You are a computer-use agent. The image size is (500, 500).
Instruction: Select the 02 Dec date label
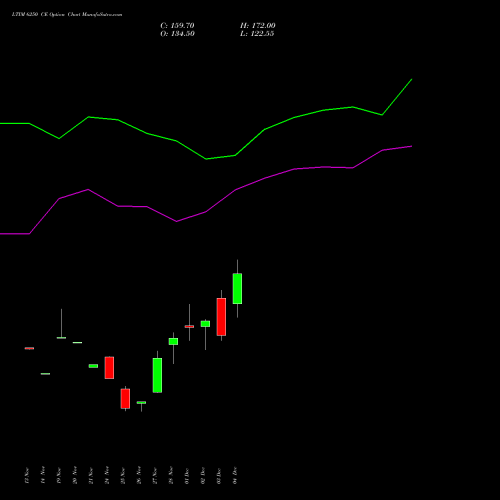coord(203,475)
